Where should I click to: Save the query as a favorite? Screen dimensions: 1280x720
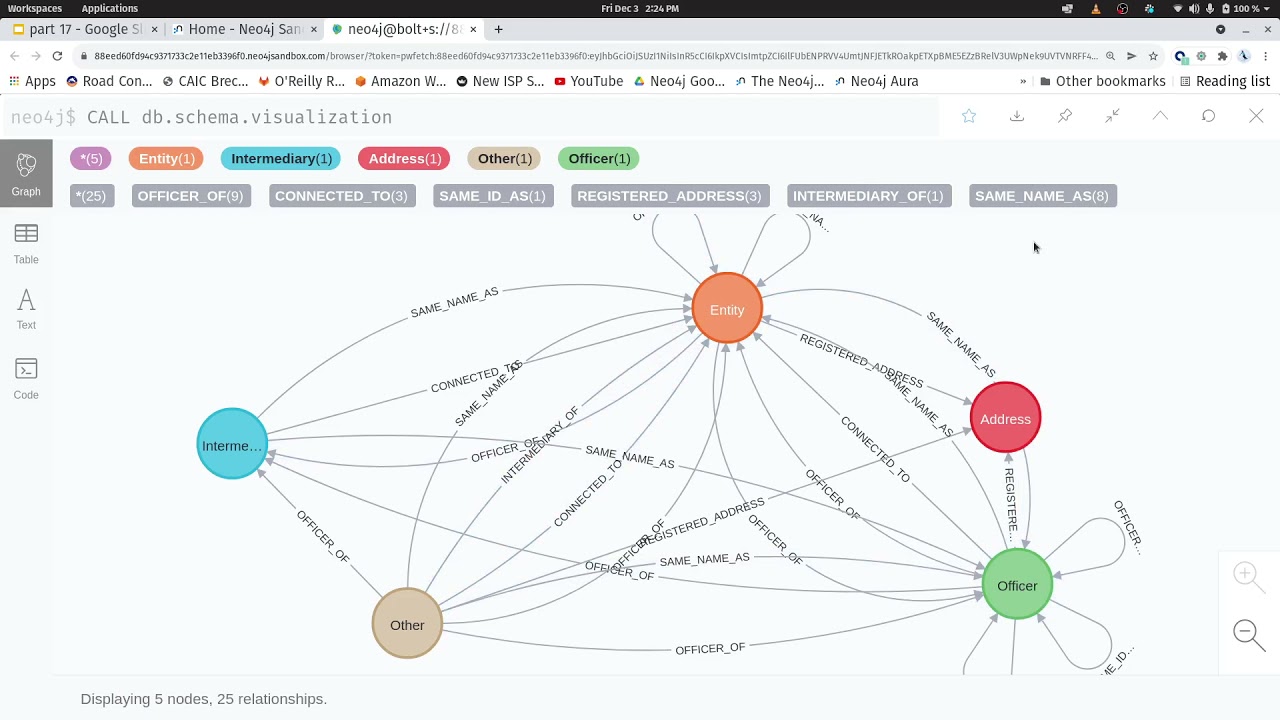pyautogui.click(x=969, y=117)
